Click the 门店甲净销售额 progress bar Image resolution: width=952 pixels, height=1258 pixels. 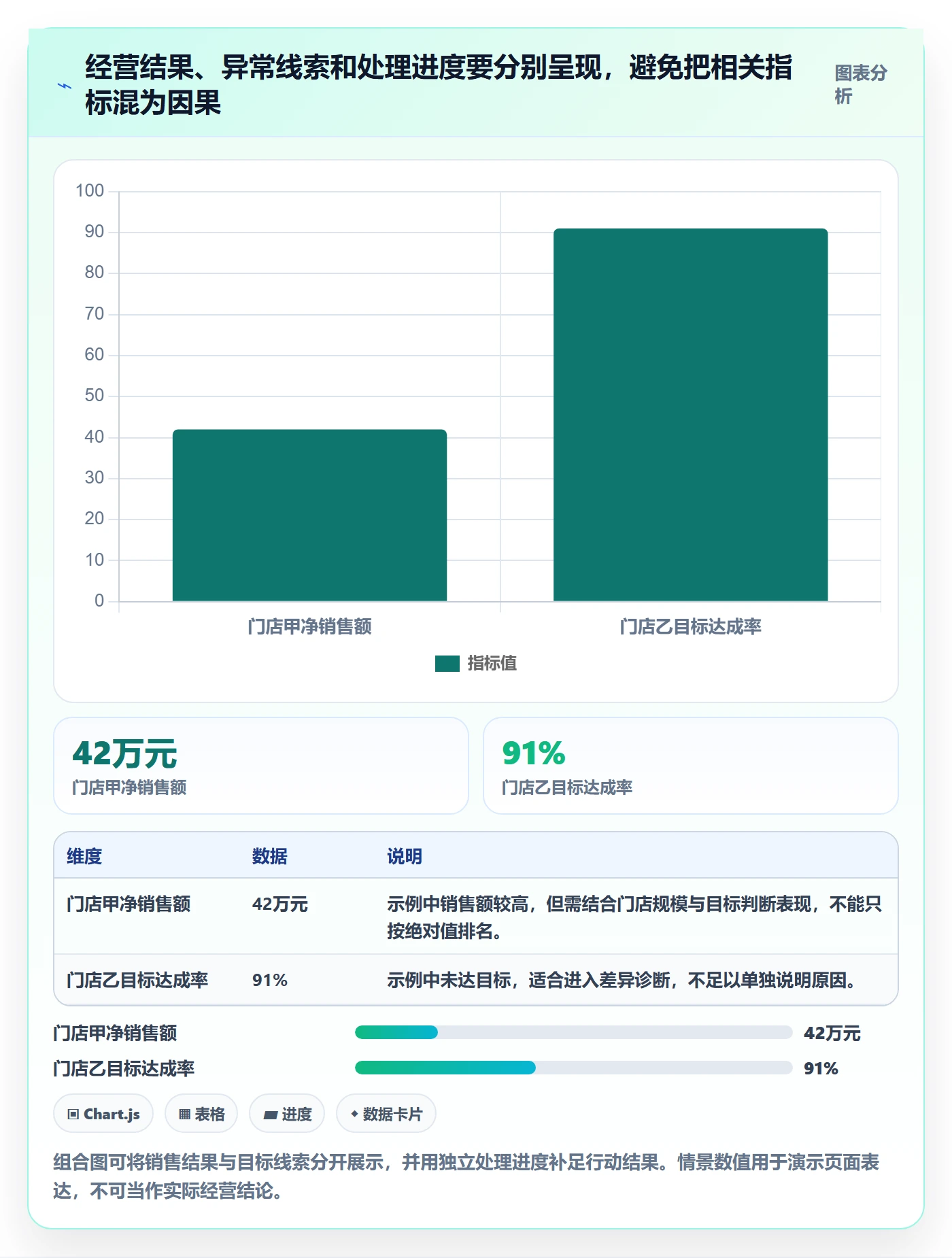pyautogui.click(x=573, y=1032)
